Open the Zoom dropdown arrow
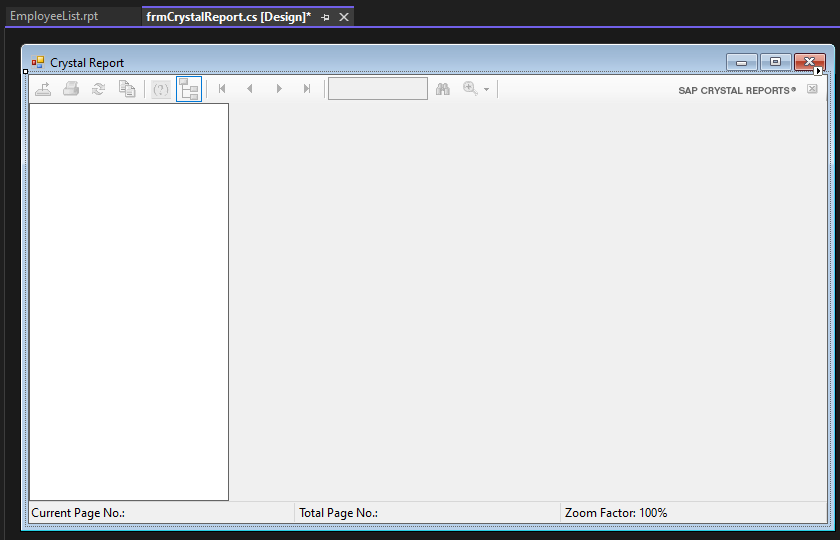 486,89
